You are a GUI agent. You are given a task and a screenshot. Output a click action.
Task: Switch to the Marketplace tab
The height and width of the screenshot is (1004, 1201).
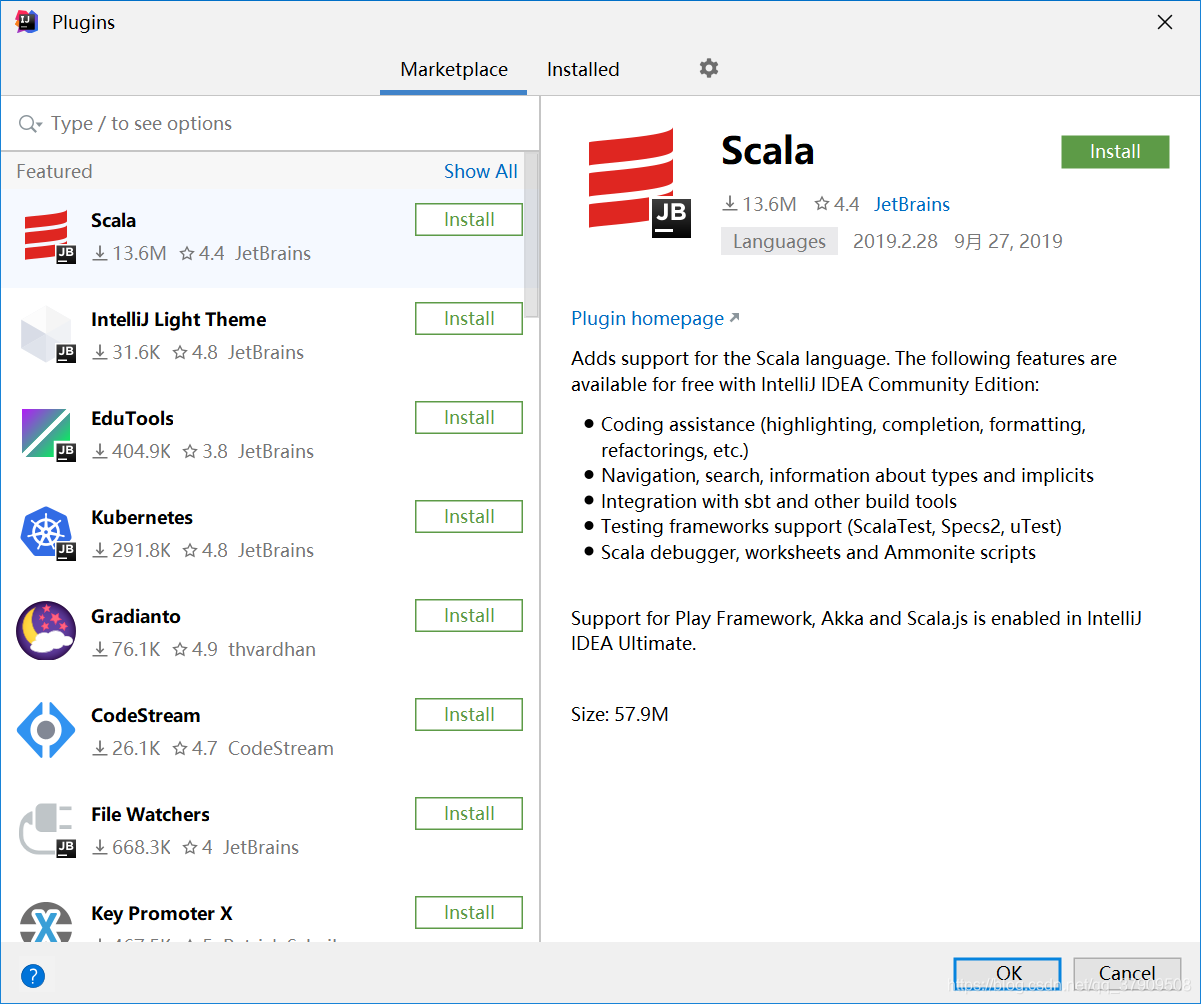point(454,70)
